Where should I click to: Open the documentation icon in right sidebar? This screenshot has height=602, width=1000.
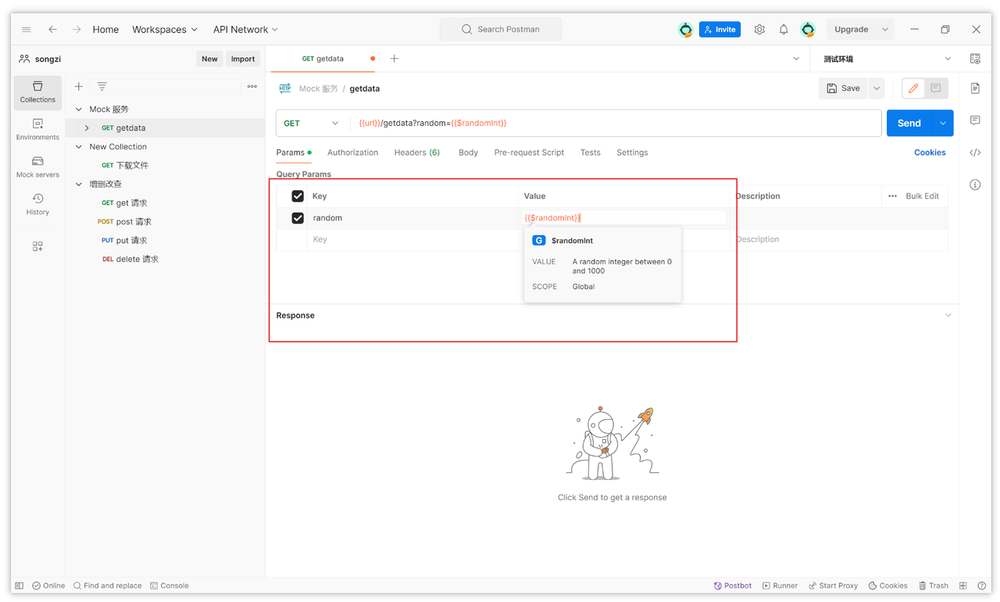(975, 88)
